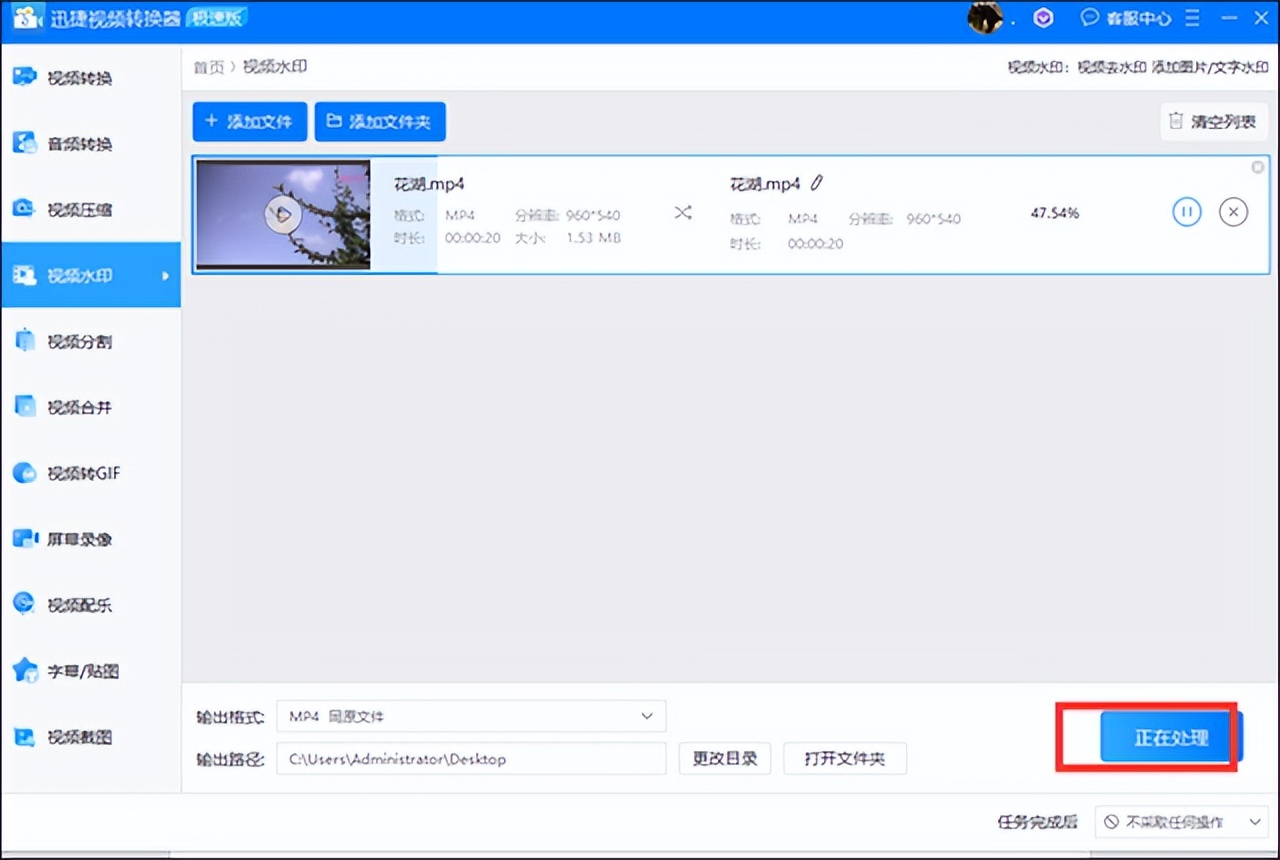This screenshot has height=860, width=1280.
Task: Expand the 视频水印 sidebar submenu arrow
Action: coord(166,275)
